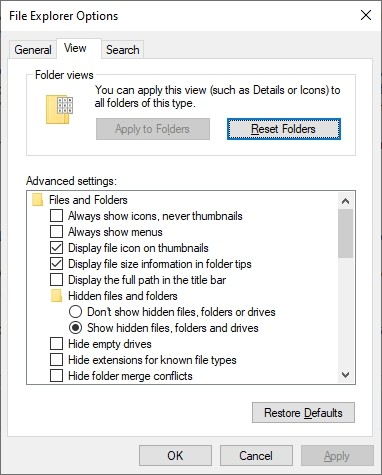Enable Hide extensions for known file types
This screenshot has width=382, height=475.
(x=56, y=360)
